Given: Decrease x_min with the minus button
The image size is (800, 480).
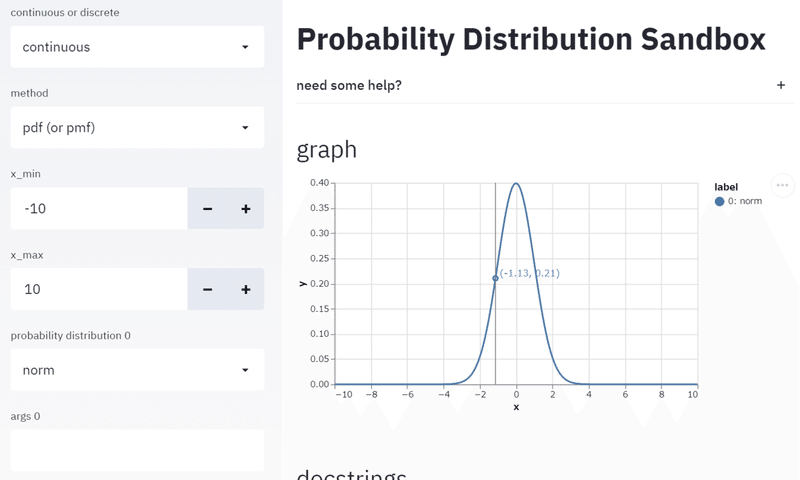Looking at the screenshot, I should (207, 208).
